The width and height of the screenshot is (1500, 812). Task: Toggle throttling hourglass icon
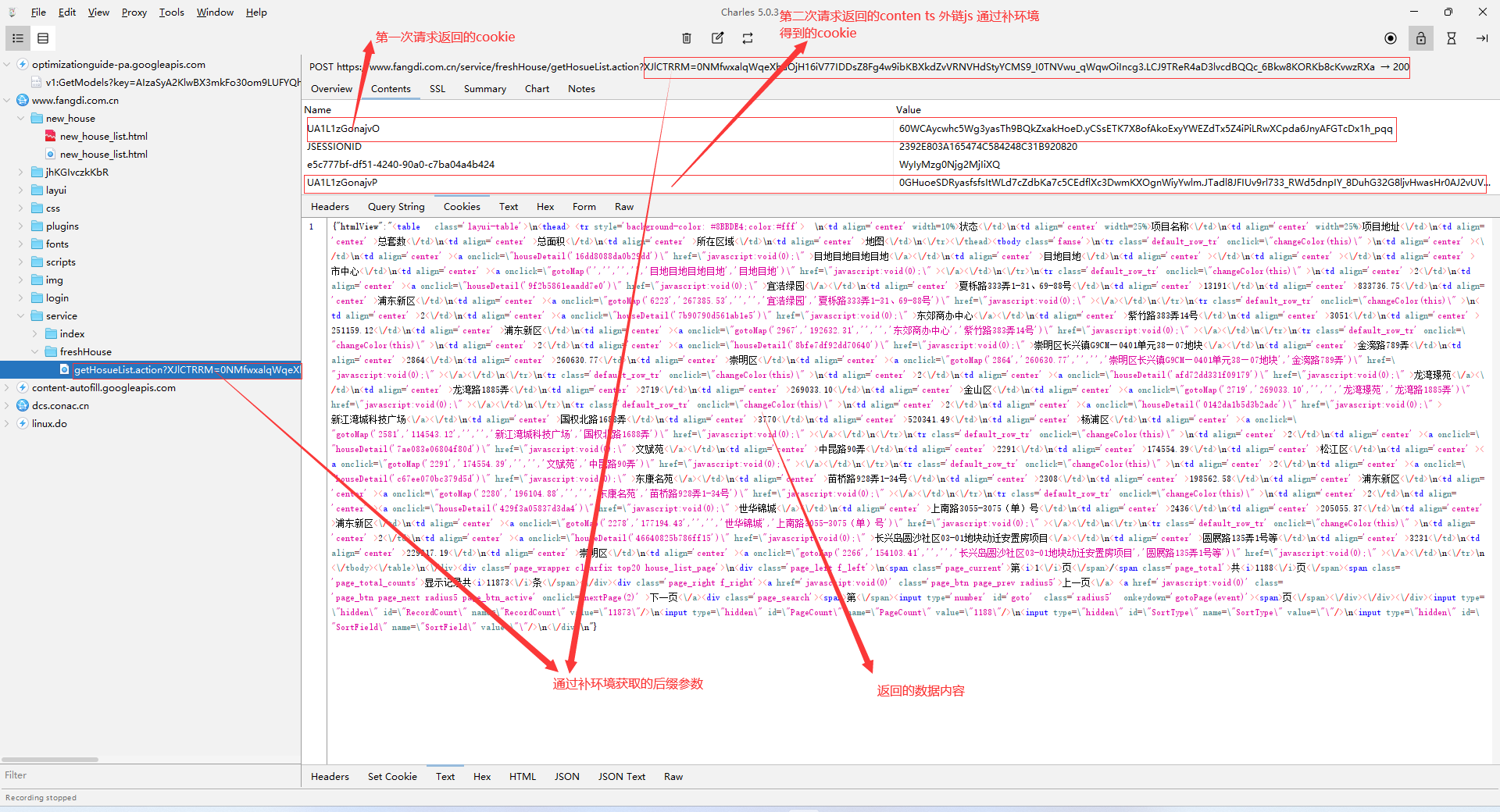click(1452, 38)
